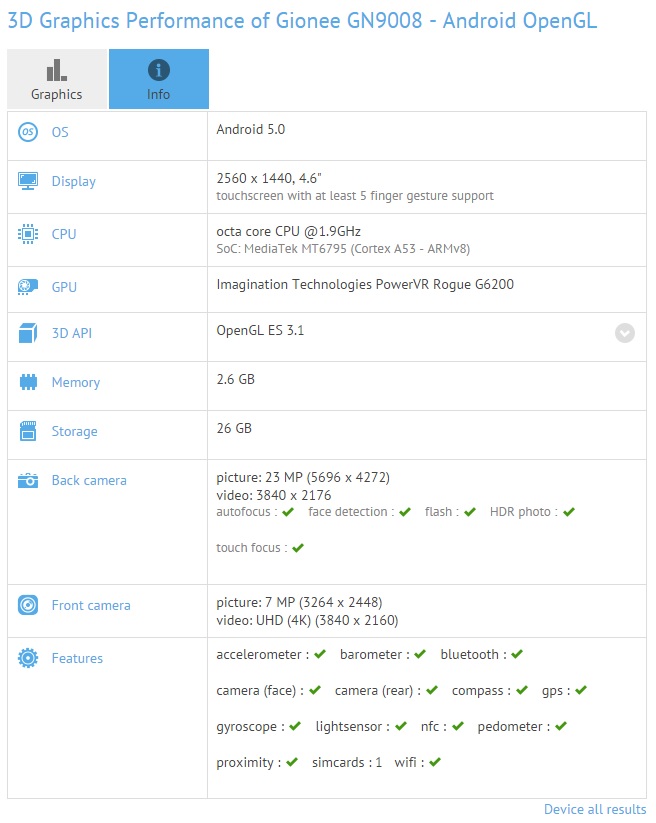Screen dimensions: 656x823
Task: Switch to the Graphics tab
Action: pyautogui.click(x=57, y=79)
